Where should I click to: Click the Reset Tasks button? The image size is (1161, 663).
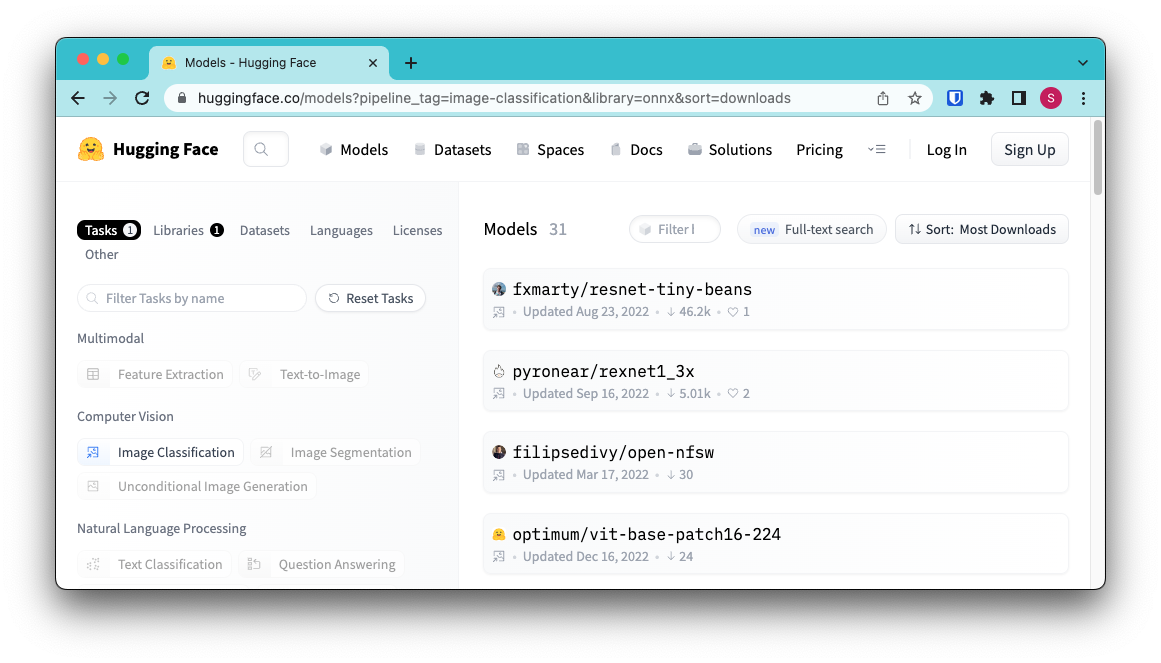click(x=370, y=298)
